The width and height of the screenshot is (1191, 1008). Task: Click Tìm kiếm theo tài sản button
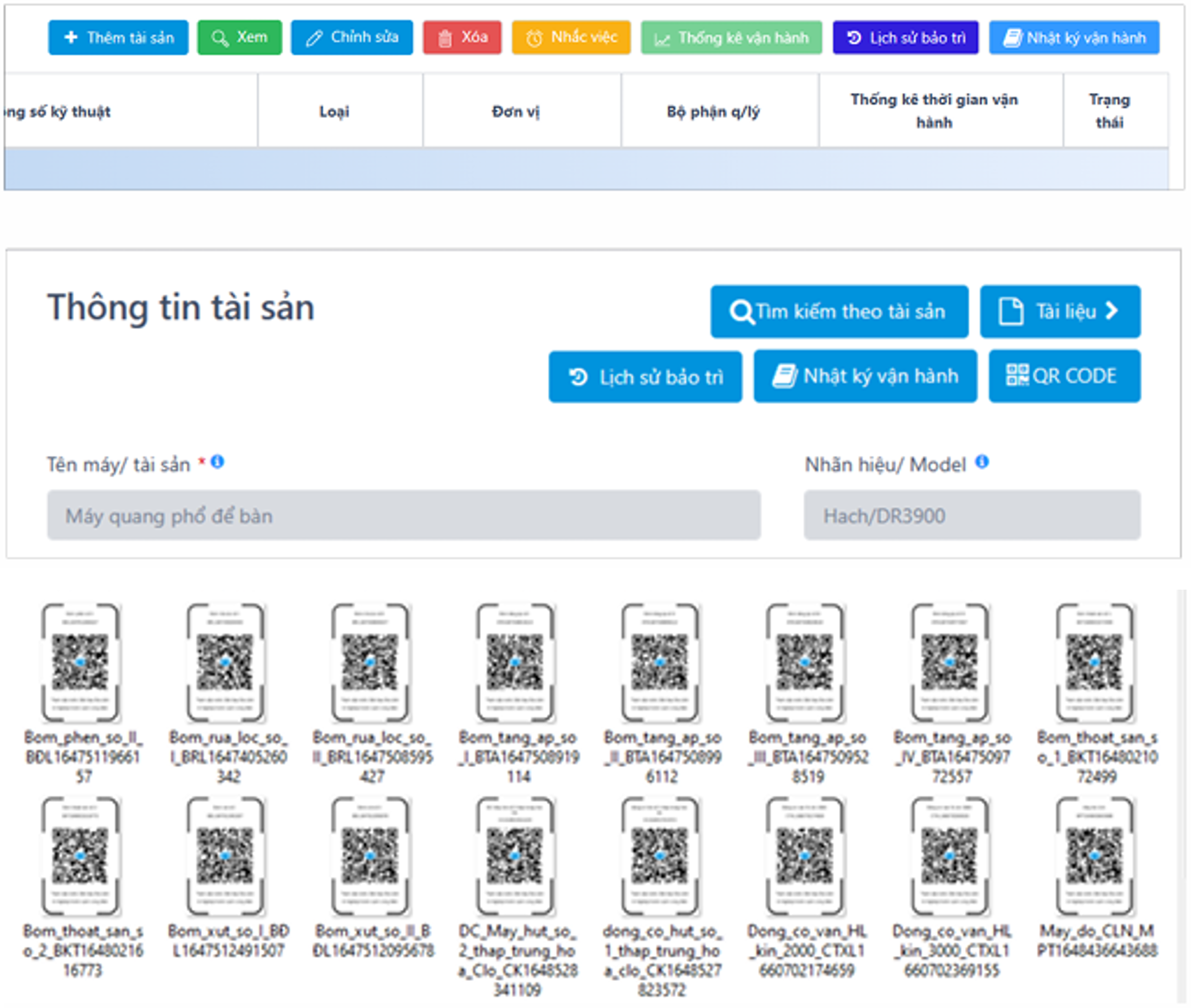(x=839, y=312)
